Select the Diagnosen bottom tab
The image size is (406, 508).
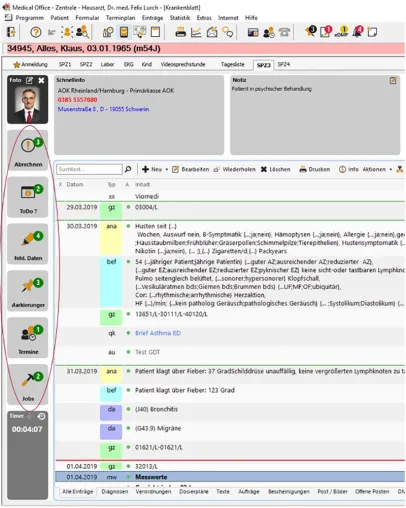115,492
